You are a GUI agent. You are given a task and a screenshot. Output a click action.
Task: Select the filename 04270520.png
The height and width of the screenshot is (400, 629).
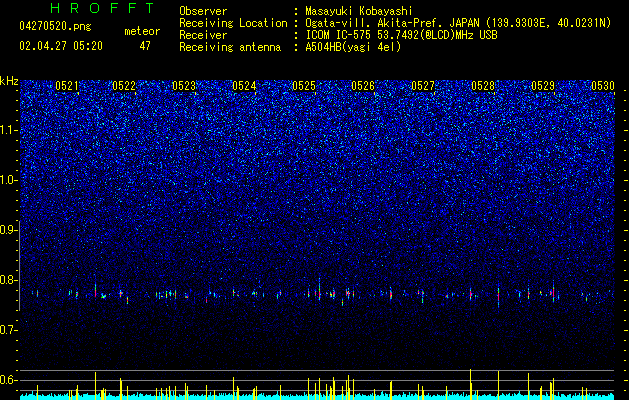click(55, 27)
